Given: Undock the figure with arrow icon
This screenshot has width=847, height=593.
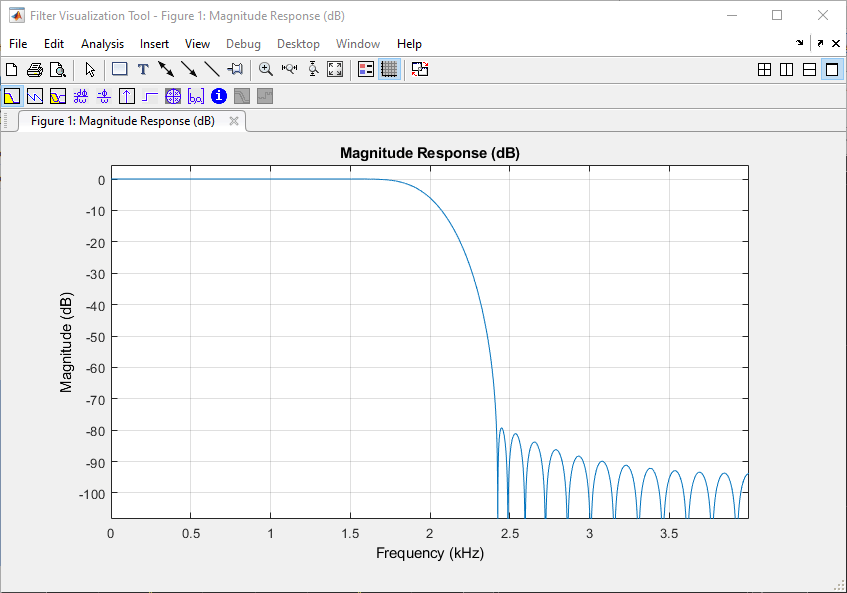Looking at the screenshot, I should coord(821,43).
